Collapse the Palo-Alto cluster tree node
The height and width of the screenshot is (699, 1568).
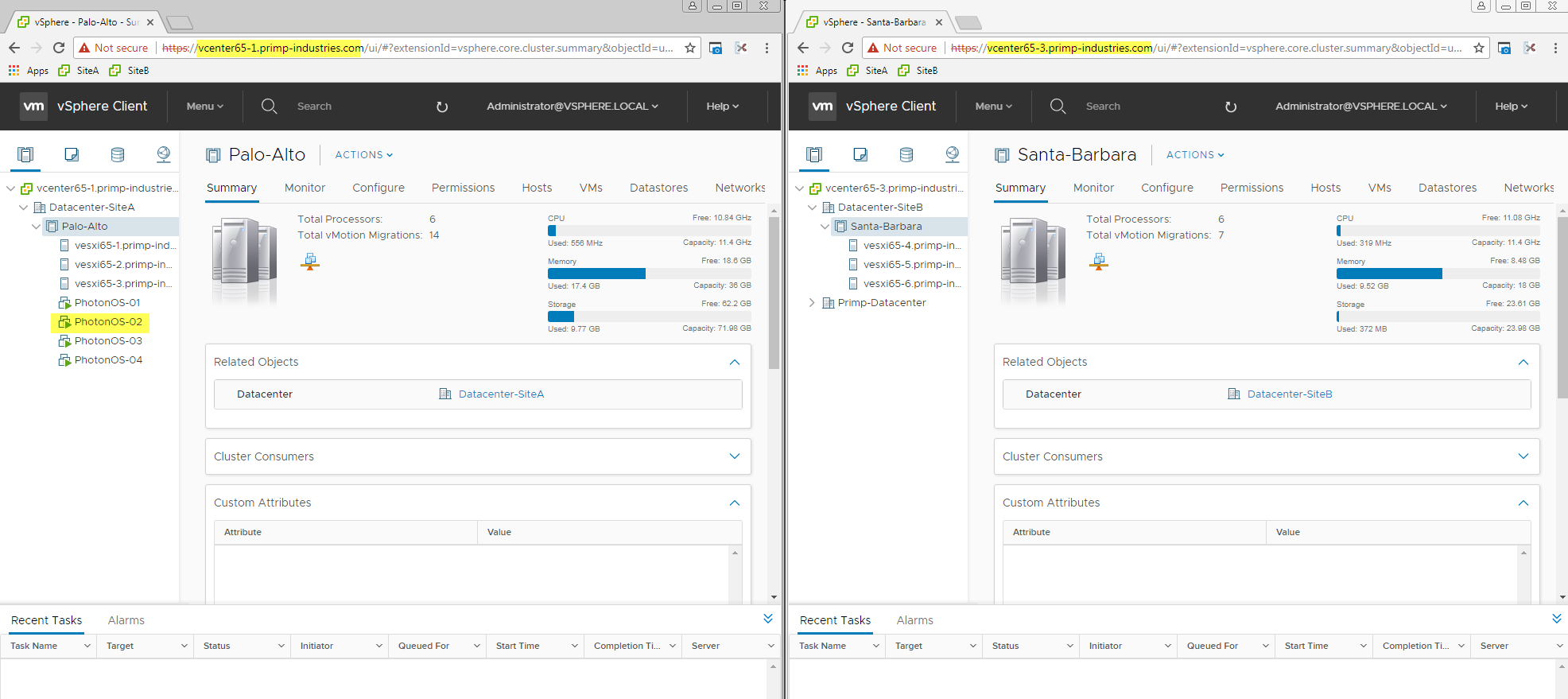[x=36, y=227]
